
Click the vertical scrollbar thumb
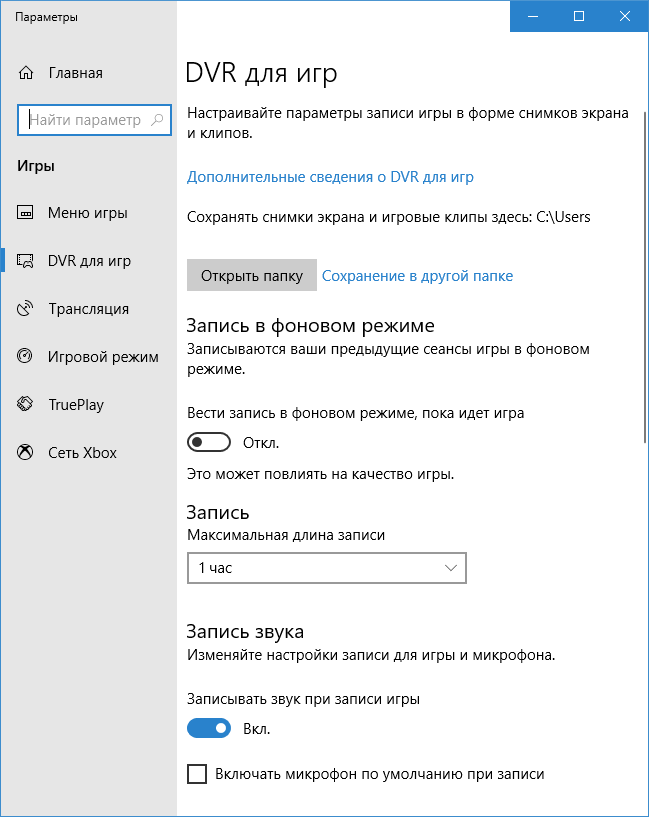pos(645,277)
